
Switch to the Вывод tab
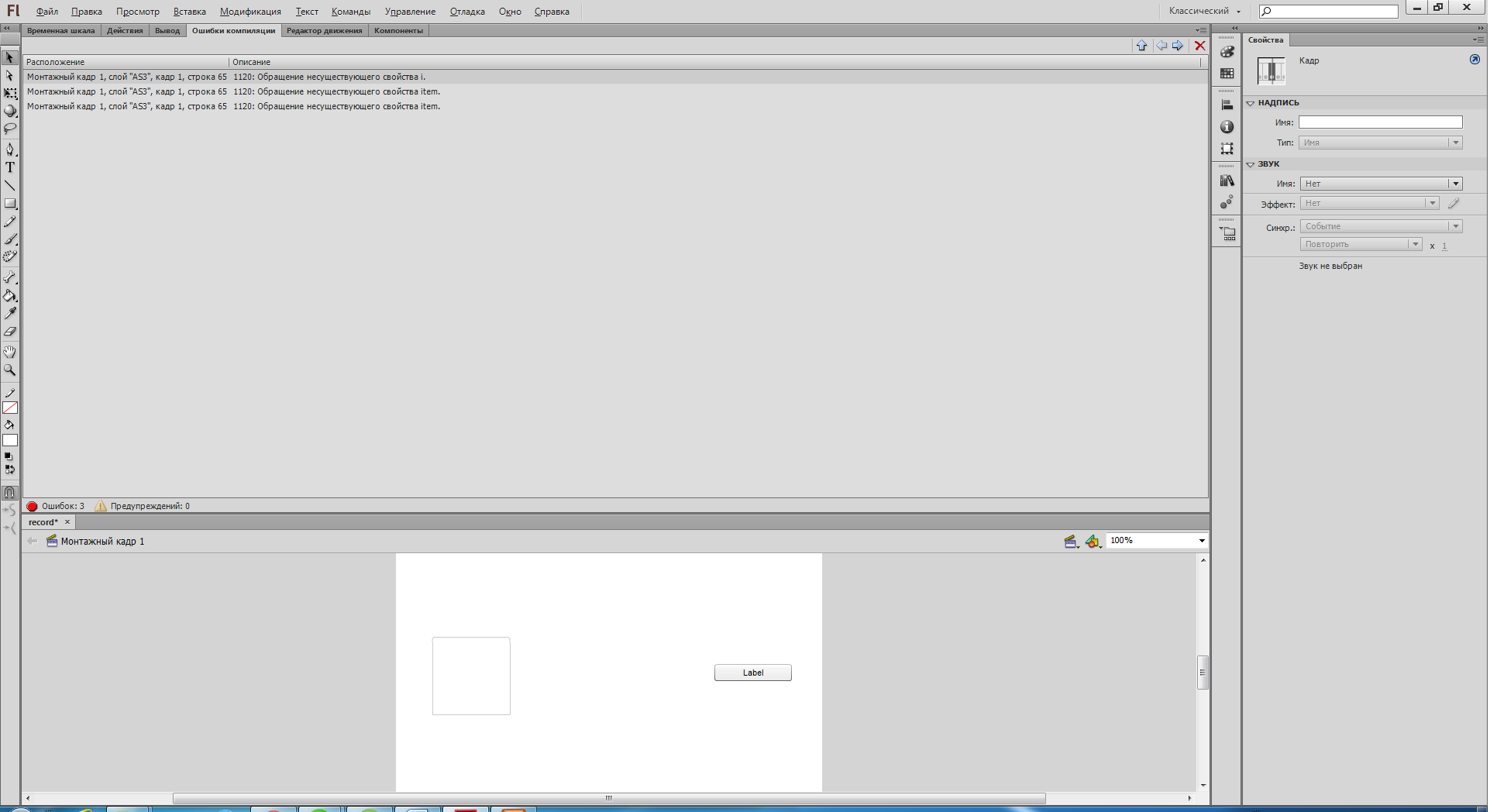167,31
